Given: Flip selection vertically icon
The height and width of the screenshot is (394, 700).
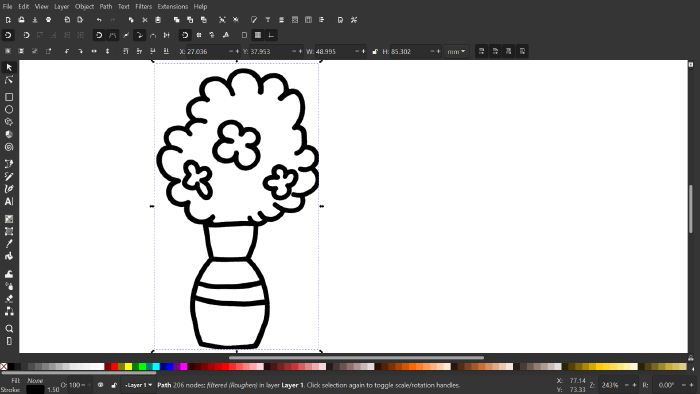Looking at the screenshot, I should click(x=108, y=51).
